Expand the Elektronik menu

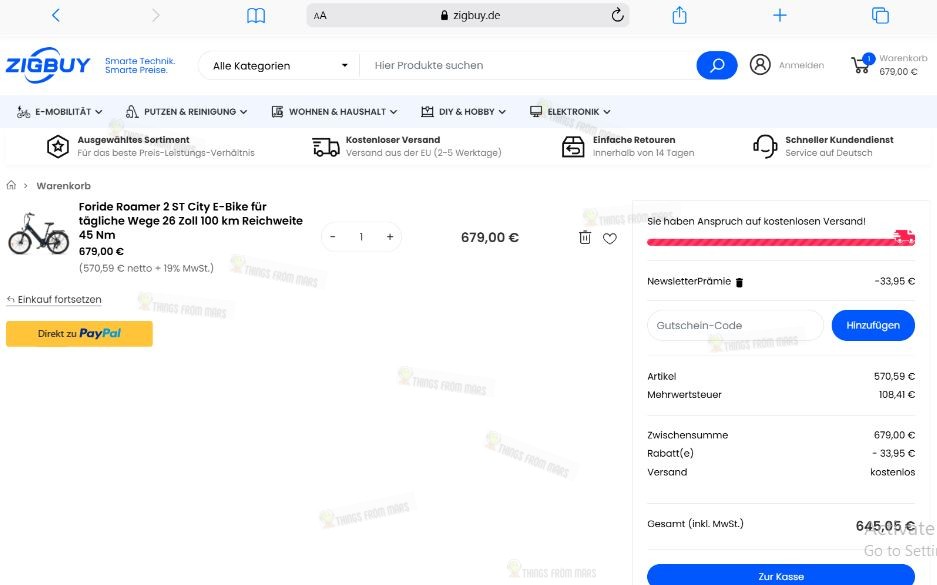pyautogui.click(x=570, y=112)
